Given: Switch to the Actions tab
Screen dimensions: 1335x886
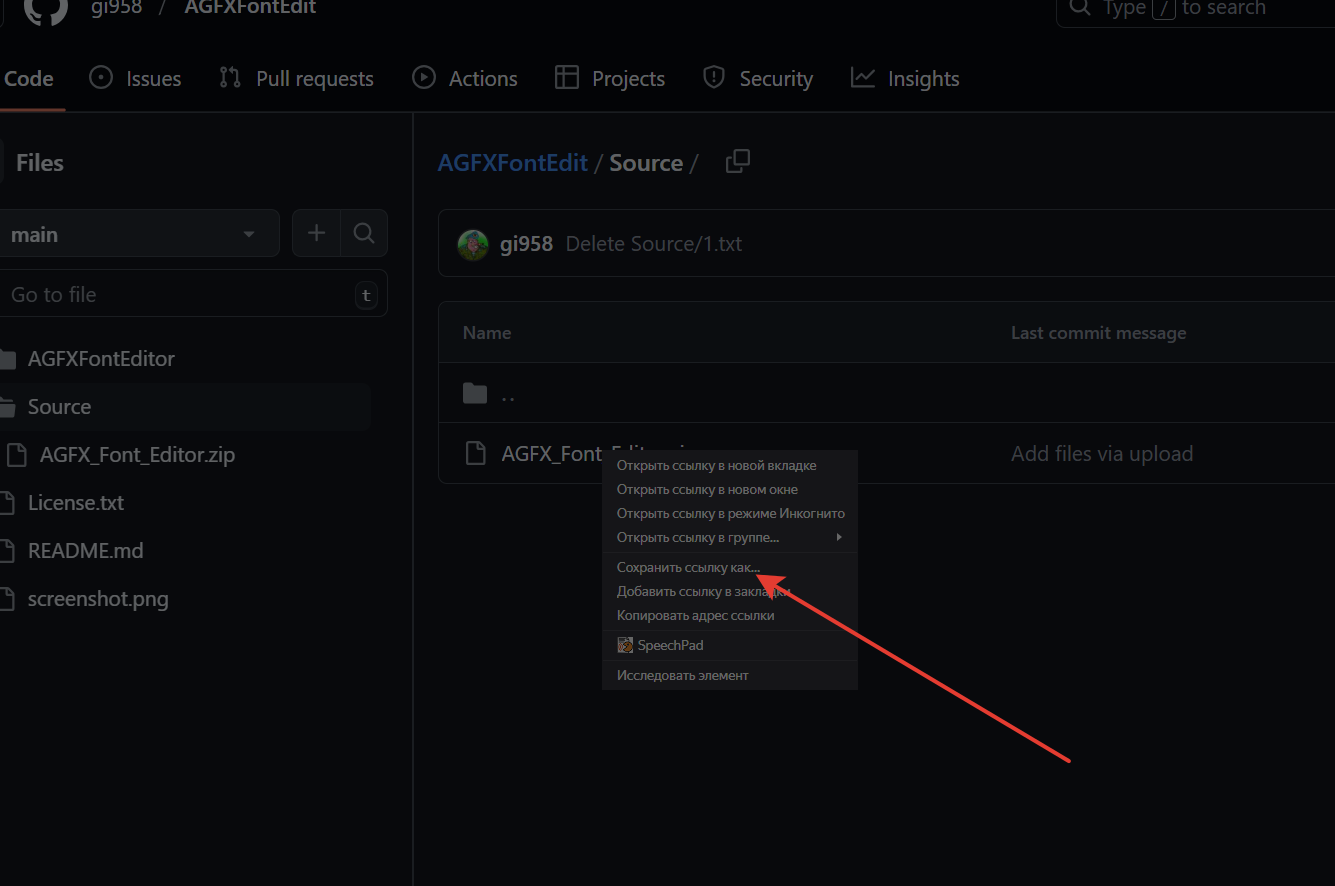Looking at the screenshot, I should pyautogui.click(x=465, y=79).
